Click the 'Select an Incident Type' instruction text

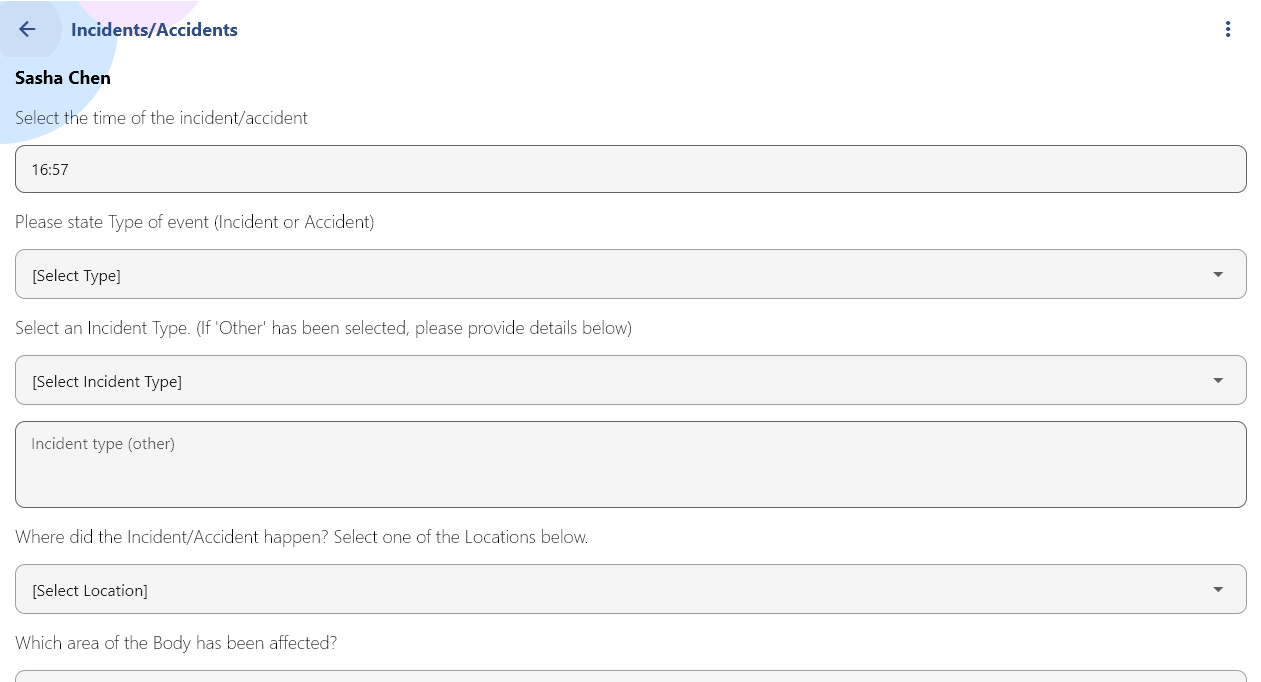pos(323,328)
